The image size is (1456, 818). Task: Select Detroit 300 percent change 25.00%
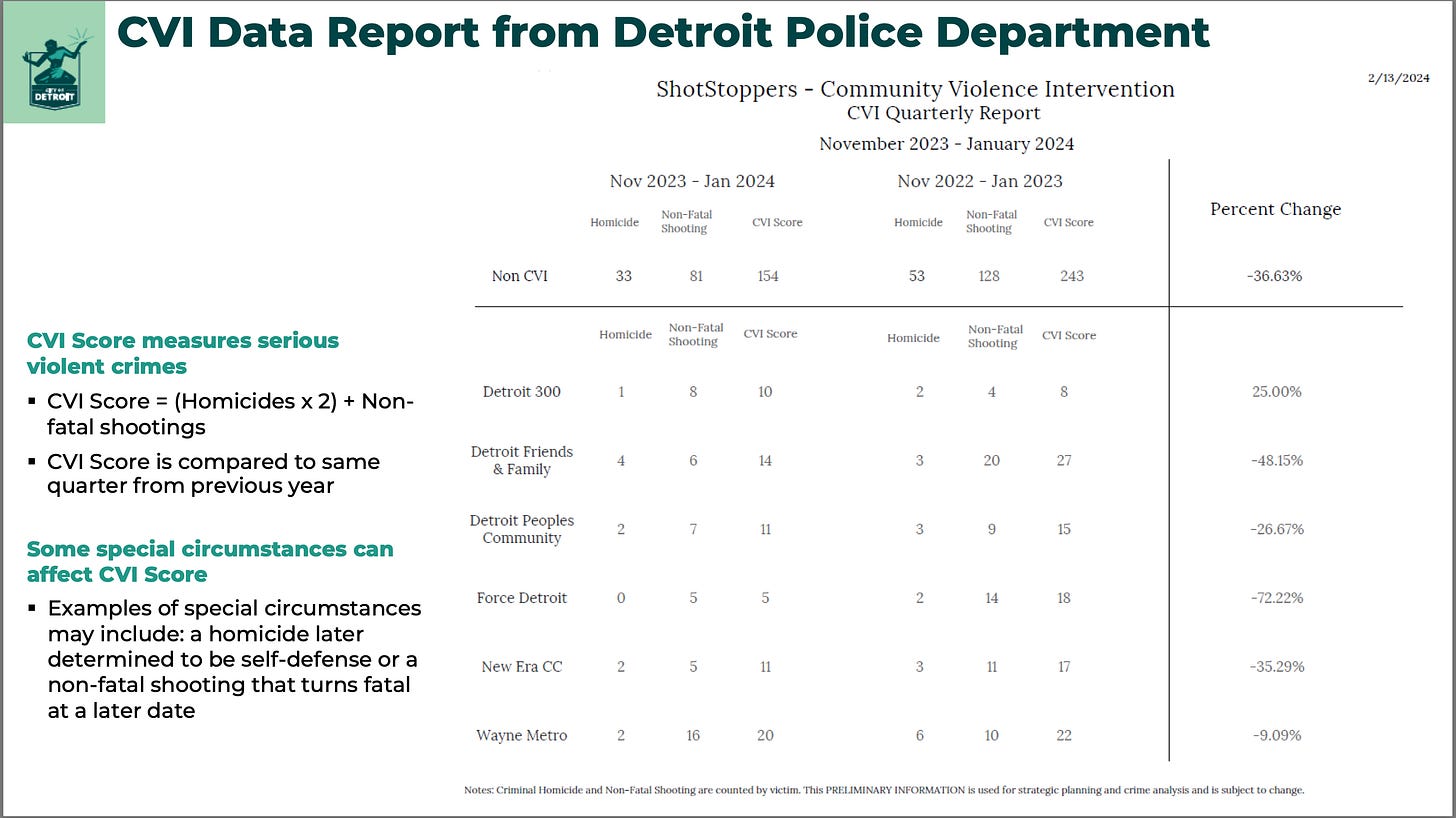point(1276,392)
